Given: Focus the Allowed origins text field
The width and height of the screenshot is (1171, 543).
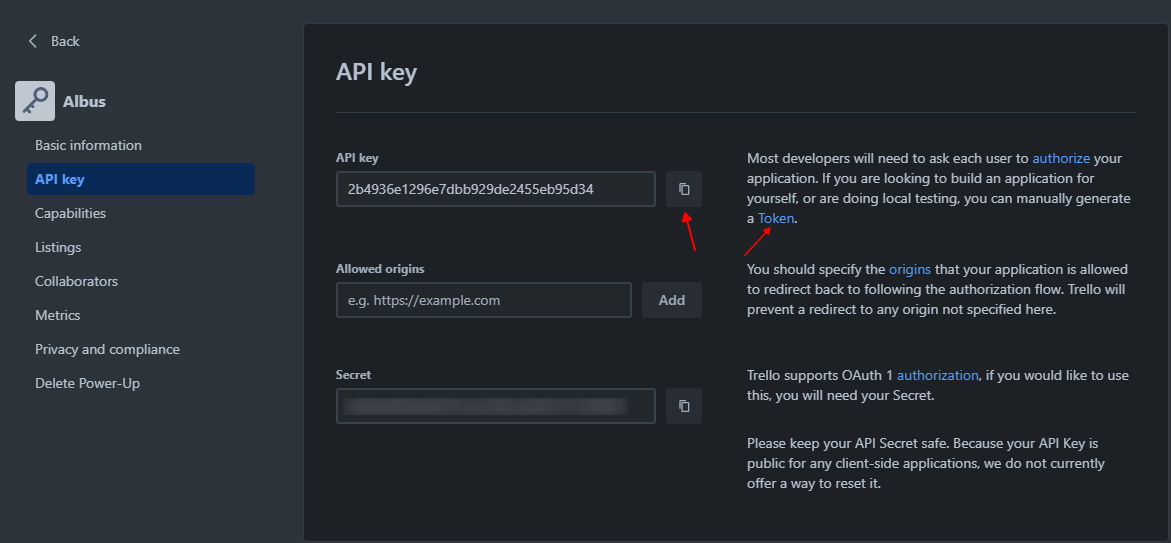Looking at the screenshot, I should 483,300.
